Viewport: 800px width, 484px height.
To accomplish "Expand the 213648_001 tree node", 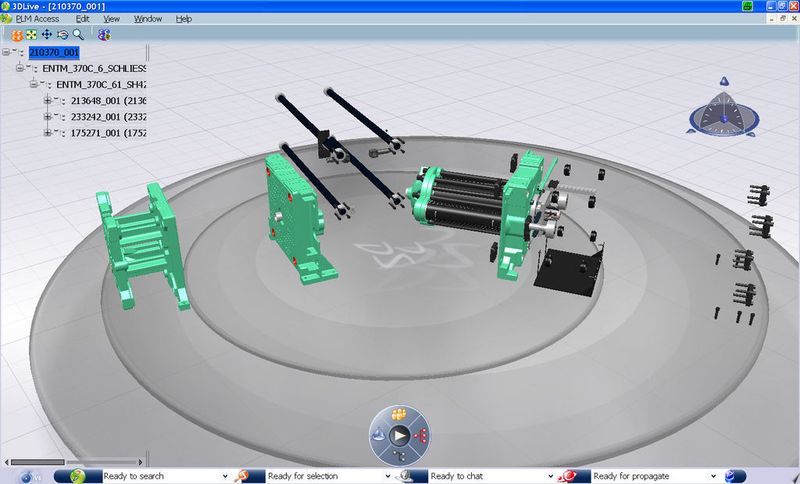I will coord(47,100).
